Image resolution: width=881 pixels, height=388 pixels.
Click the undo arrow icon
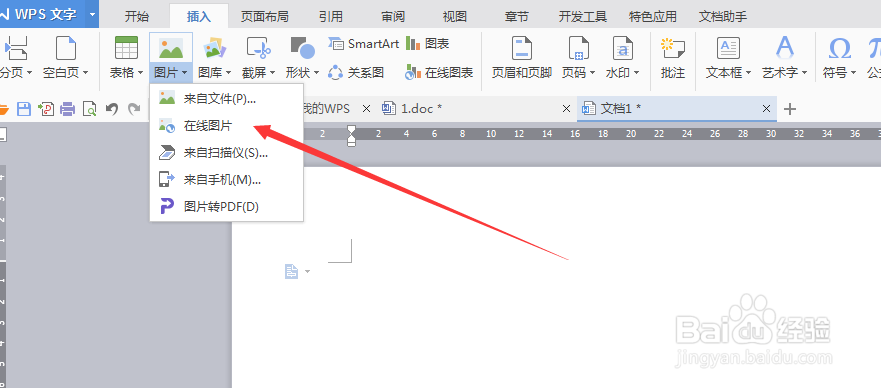pyautogui.click(x=112, y=109)
